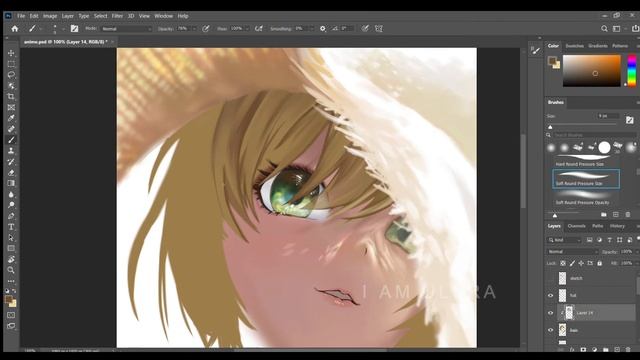Toggle visibility of sketch layer
This screenshot has width=640, height=360.
pyautogui.click(x=550, y=278)
